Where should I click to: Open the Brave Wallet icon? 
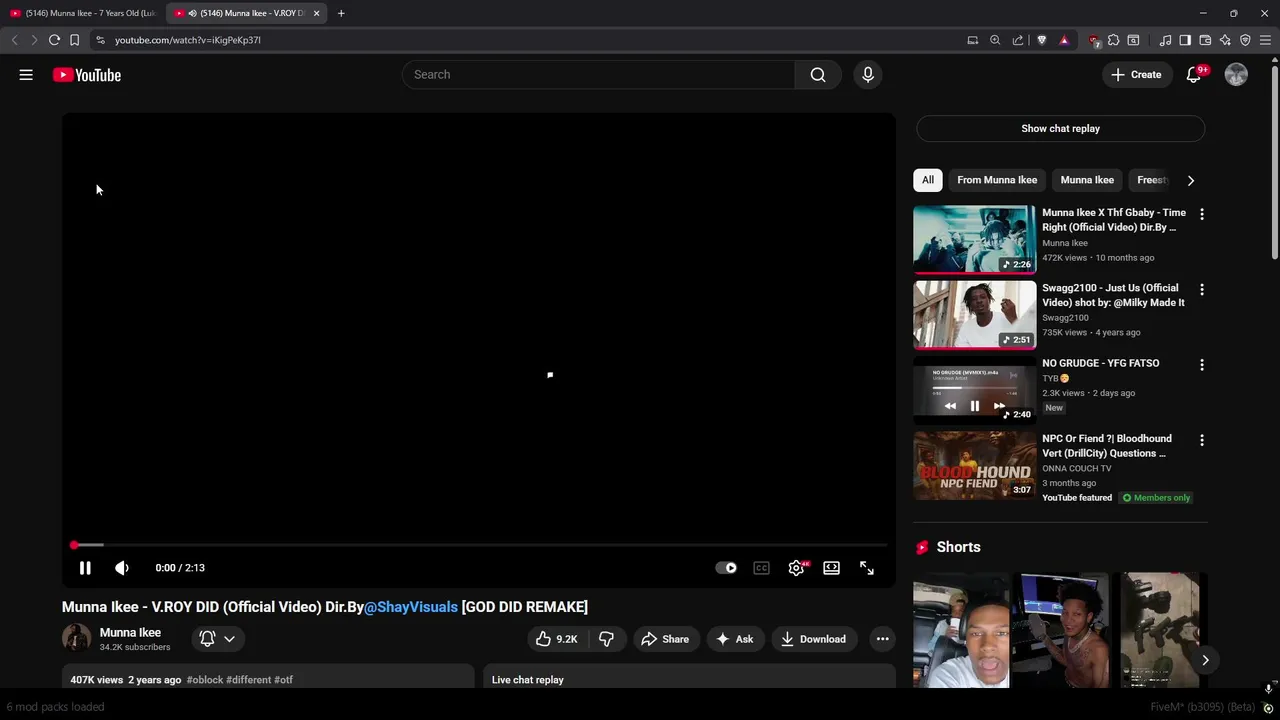click(x=1205, y=40)
